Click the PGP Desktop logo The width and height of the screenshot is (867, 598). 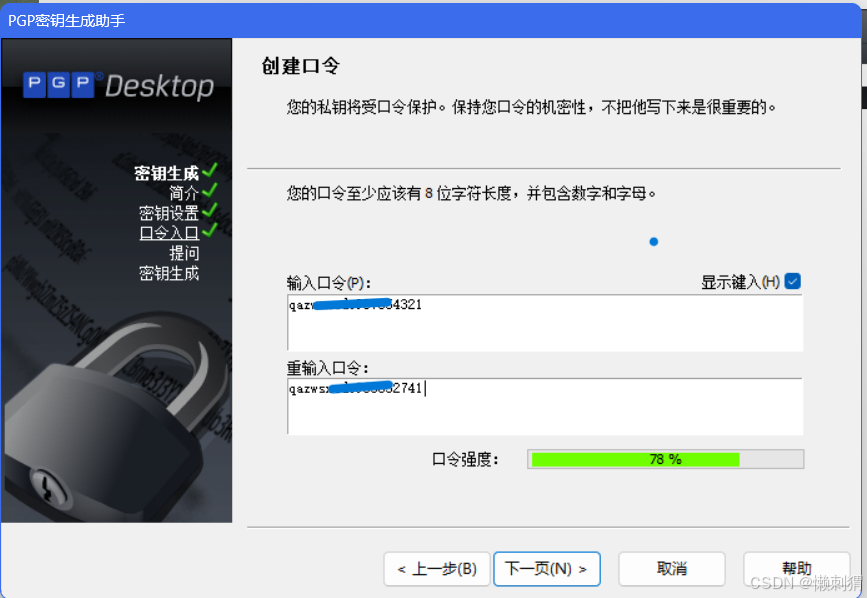click(x=118, y=86)
